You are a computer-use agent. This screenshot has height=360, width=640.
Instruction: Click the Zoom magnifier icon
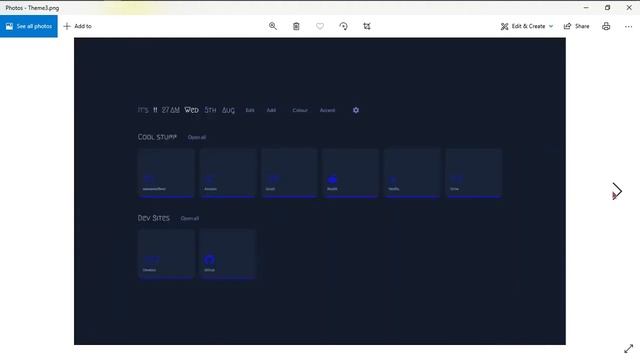273,26
